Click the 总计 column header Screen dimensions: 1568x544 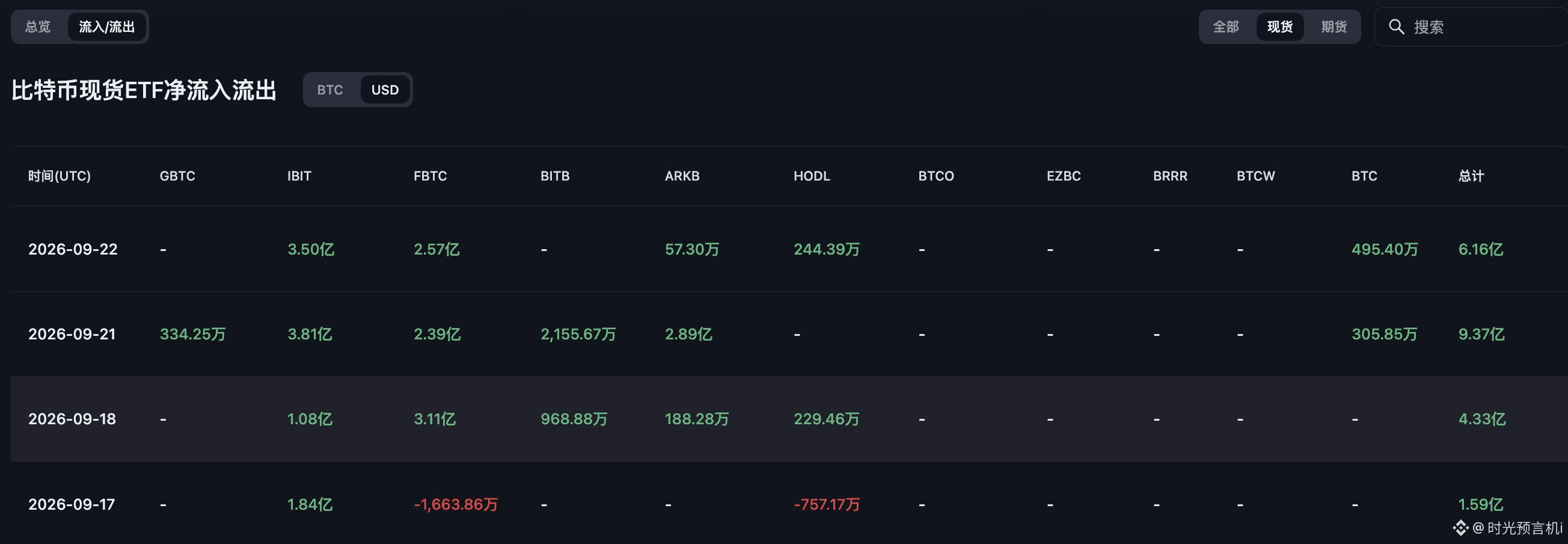click(x=1471, y=176)
